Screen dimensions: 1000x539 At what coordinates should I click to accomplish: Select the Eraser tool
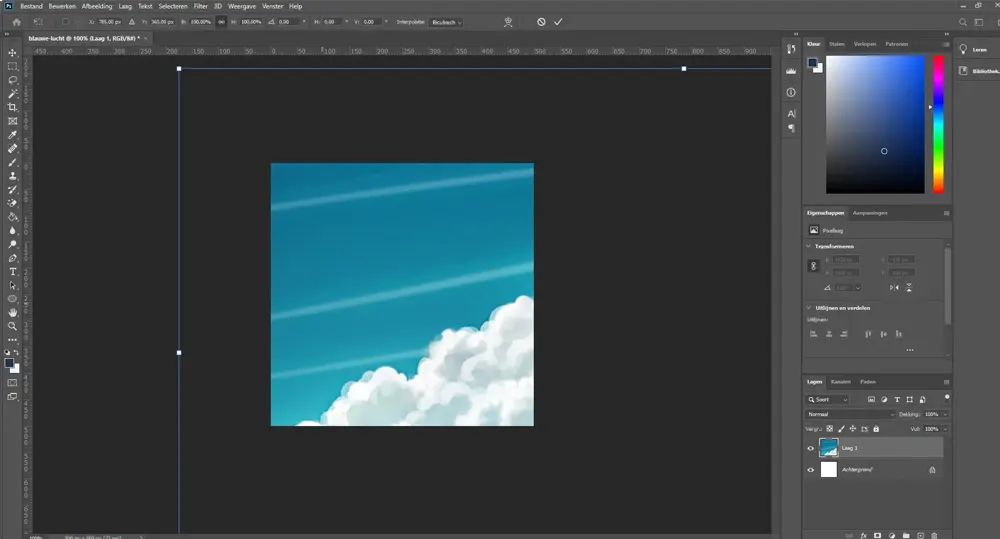(12, 203)
